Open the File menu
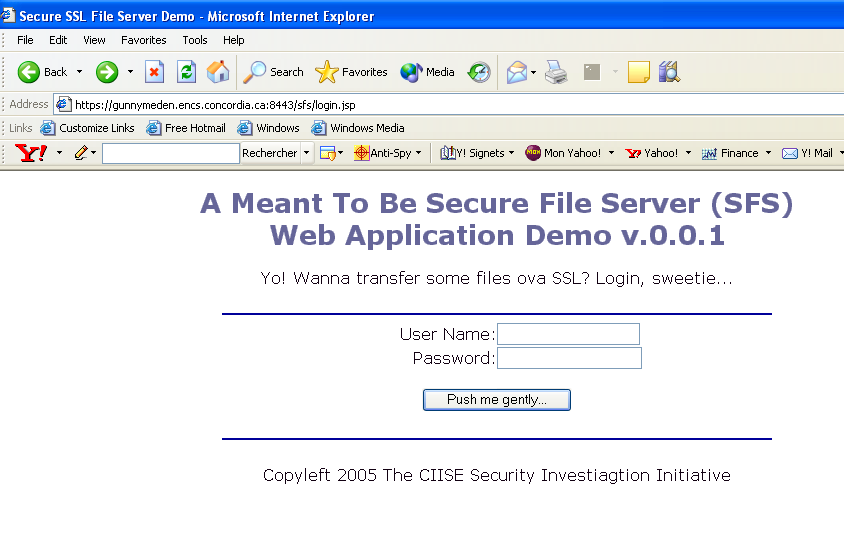The image size is (844, 544). point(25,40)
